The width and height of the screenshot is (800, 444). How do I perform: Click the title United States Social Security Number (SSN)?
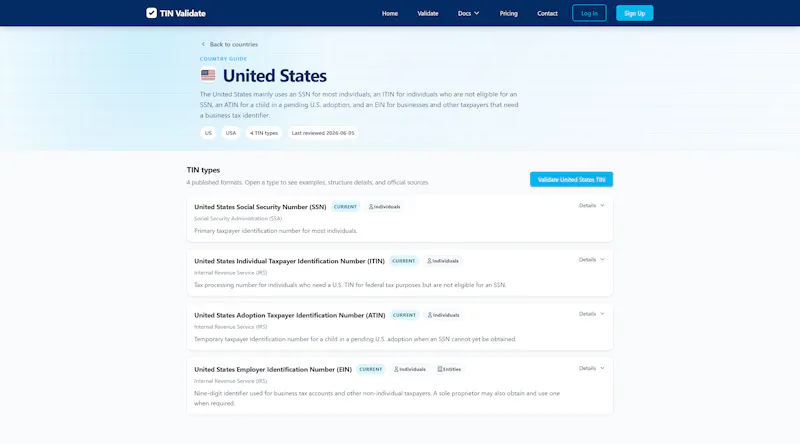(260, 207)
